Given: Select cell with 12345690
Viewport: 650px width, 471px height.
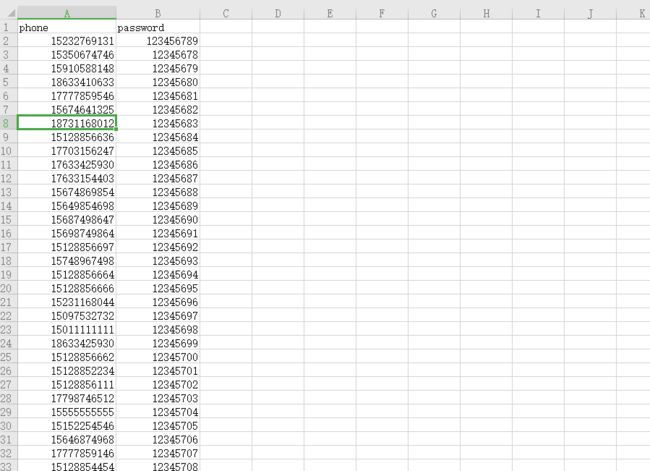Looking at the screenshot, I should [158, 219].
